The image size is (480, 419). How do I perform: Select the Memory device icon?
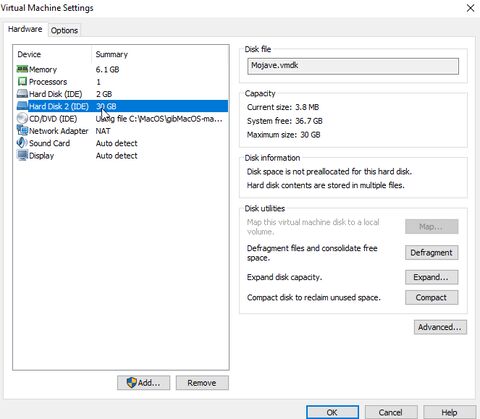[22, 69]
